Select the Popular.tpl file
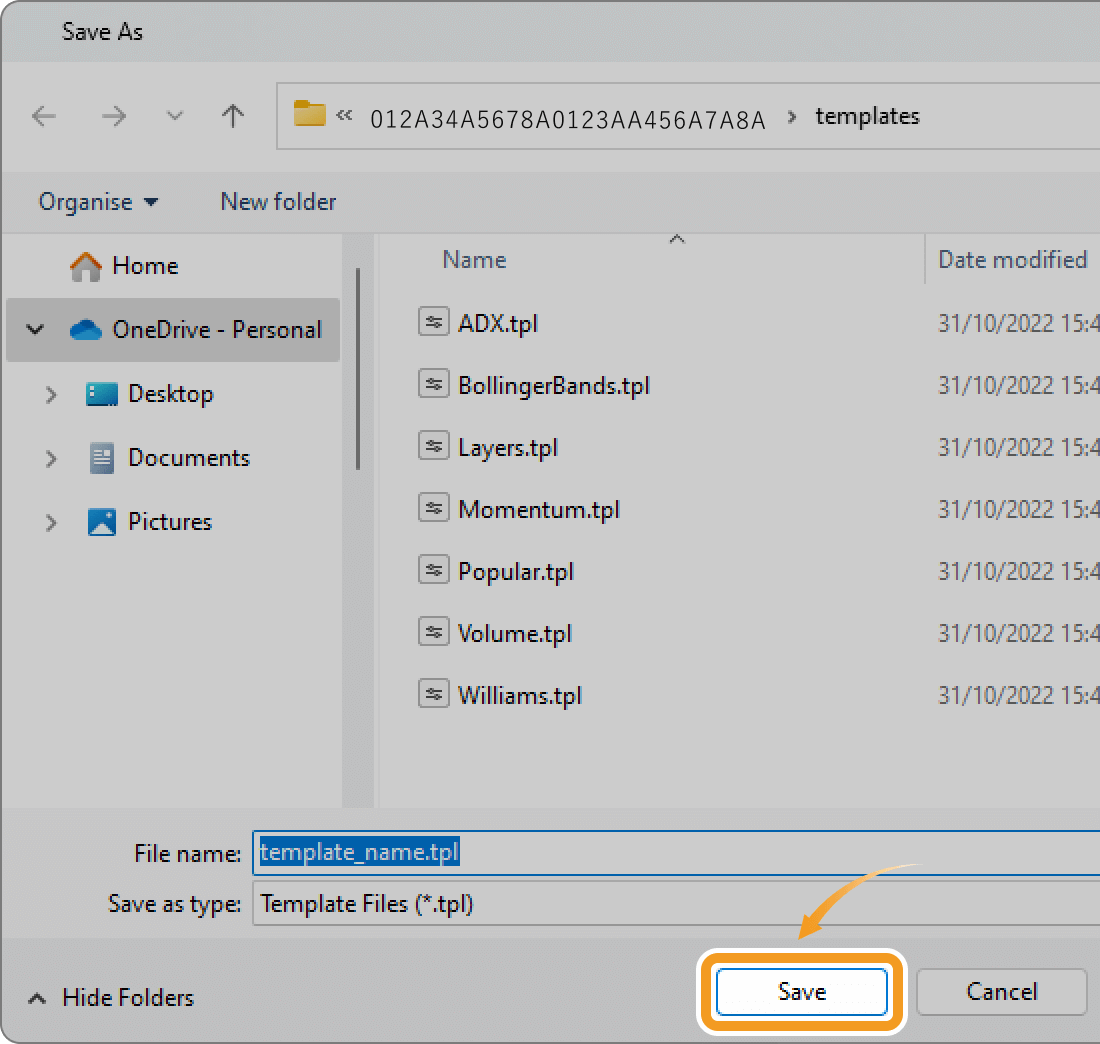Screen dimensions: 1100x1044 (516, 572)
